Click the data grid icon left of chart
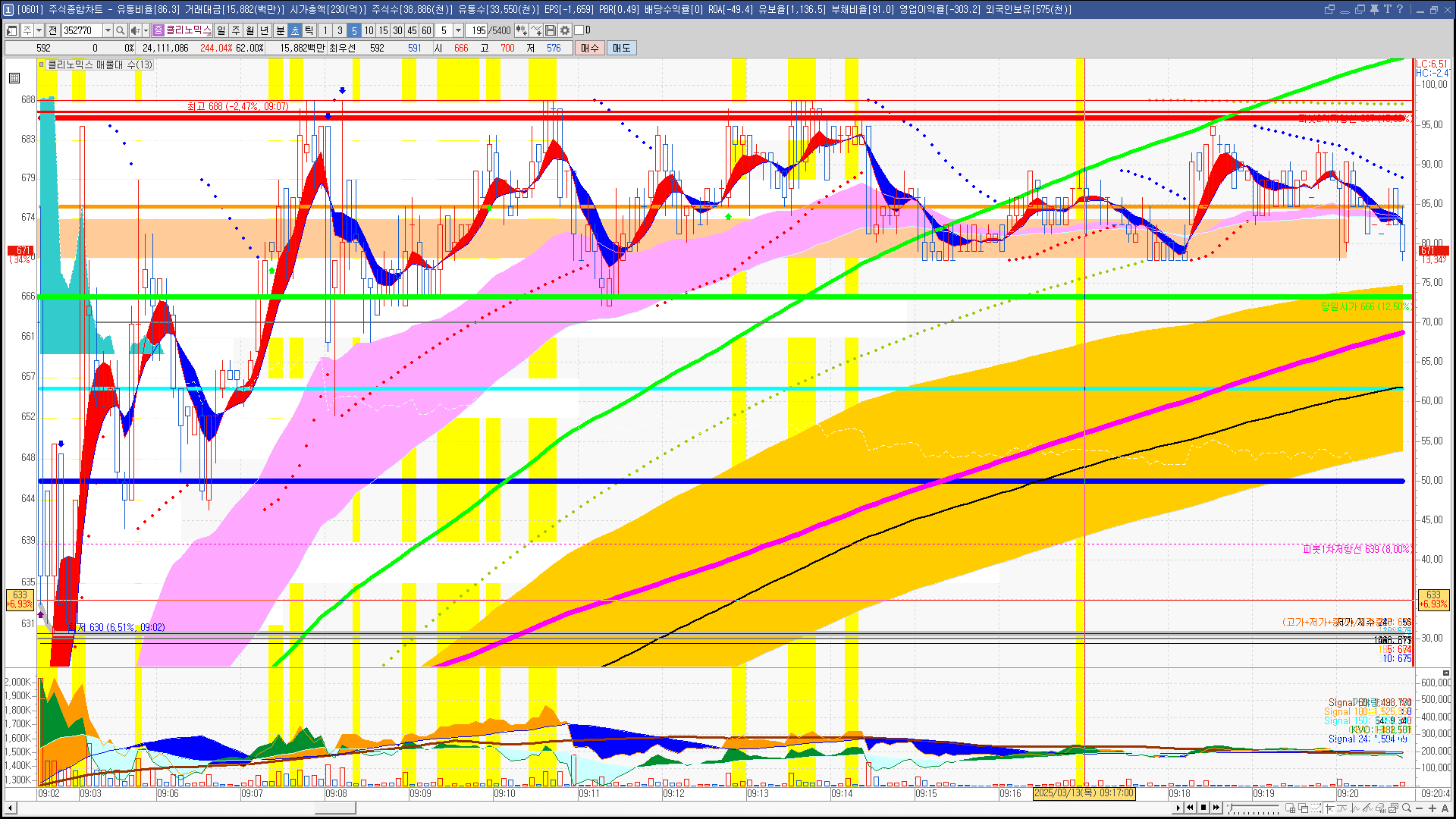Viewport: 1456px width, 819px height. [x=14, y=78]
